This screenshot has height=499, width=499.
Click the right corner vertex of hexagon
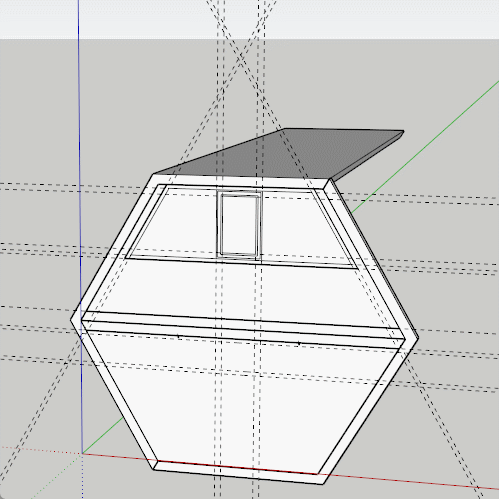418,337
